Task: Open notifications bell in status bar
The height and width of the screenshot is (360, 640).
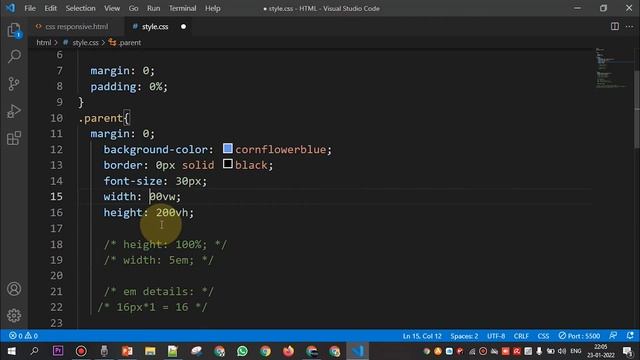Action: [x=630, y=336]
